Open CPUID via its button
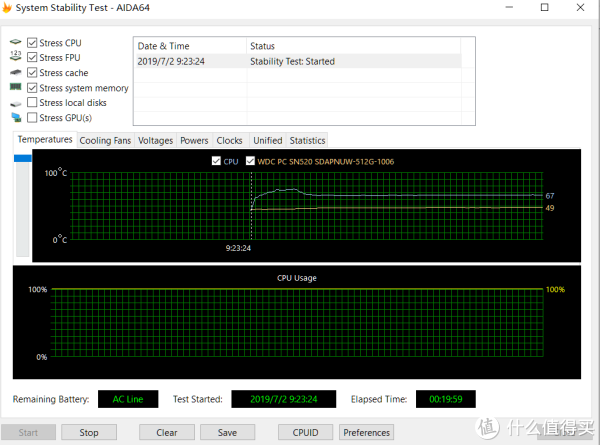 coord(305,432)
